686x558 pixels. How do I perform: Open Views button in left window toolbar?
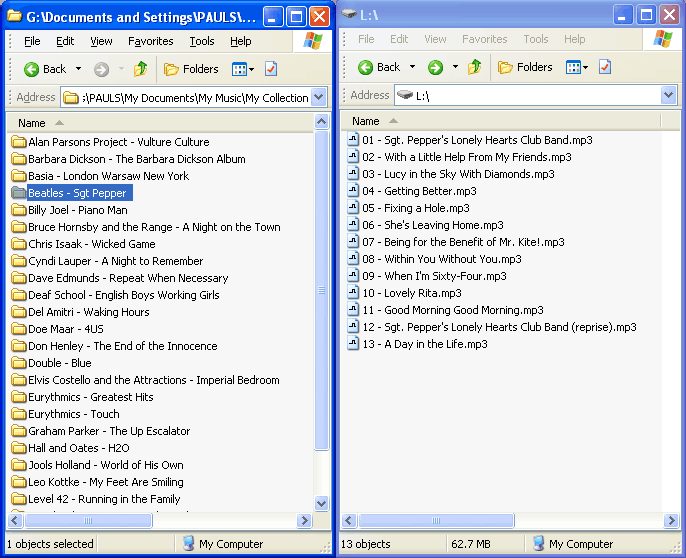click(x=243, y=69)
